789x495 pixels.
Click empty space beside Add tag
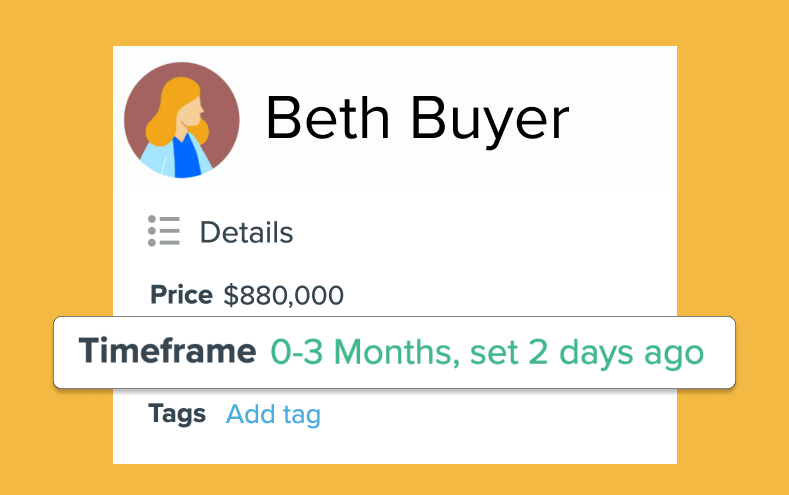point(500,414)
